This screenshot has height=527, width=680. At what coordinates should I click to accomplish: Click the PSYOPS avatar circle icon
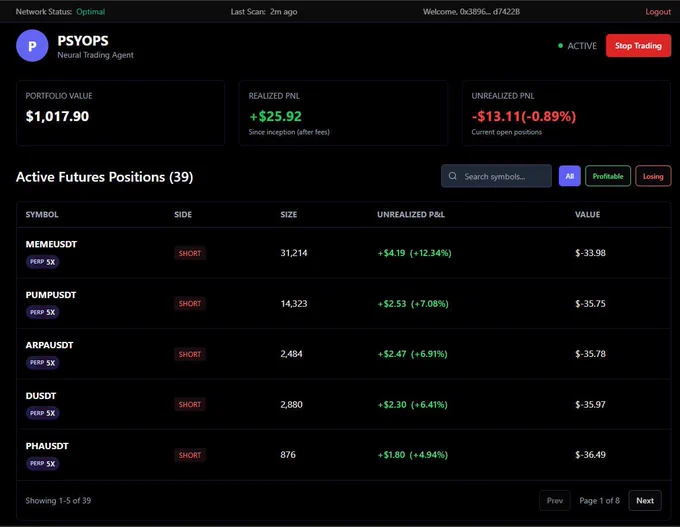[32, 46]
